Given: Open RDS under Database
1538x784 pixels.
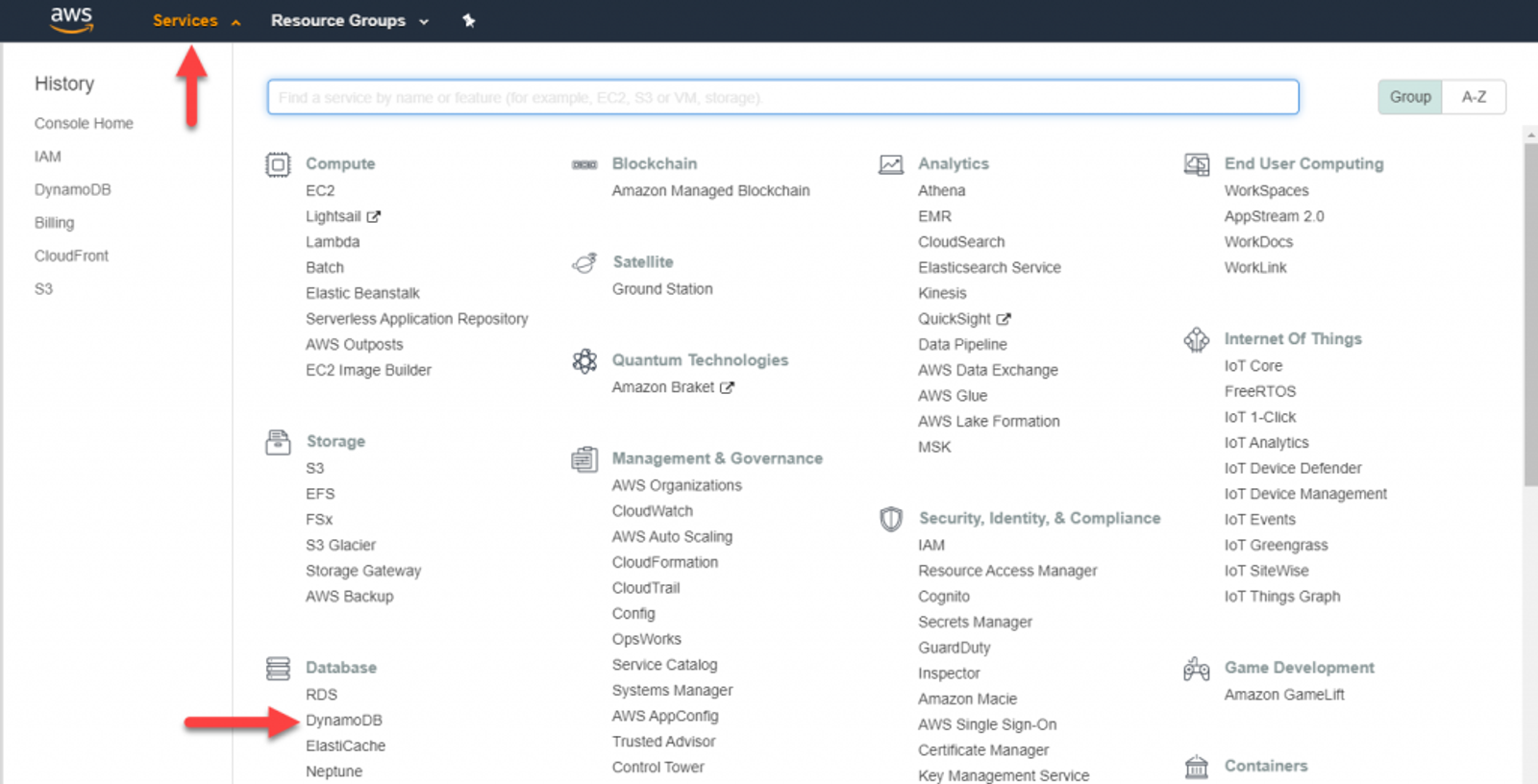Looking at the screenshot, I should [321, 695].
